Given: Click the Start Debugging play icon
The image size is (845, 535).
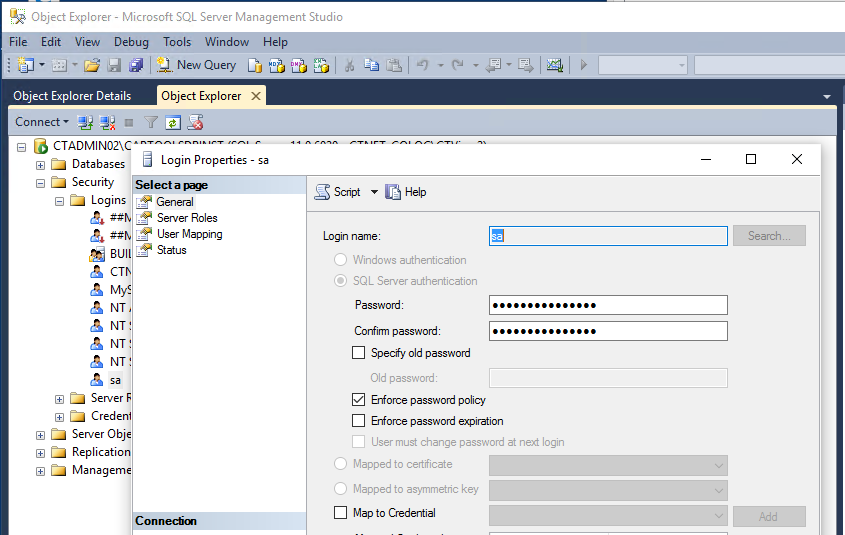Looking at the screenshot, I should pyautogui.click(x=584, y=65).
